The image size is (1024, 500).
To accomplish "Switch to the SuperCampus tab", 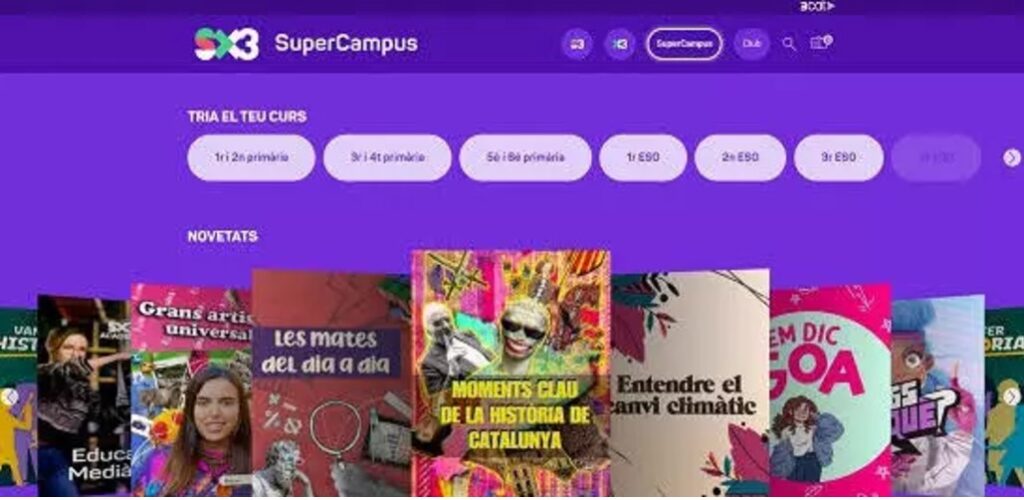I will tap(684, 44).
